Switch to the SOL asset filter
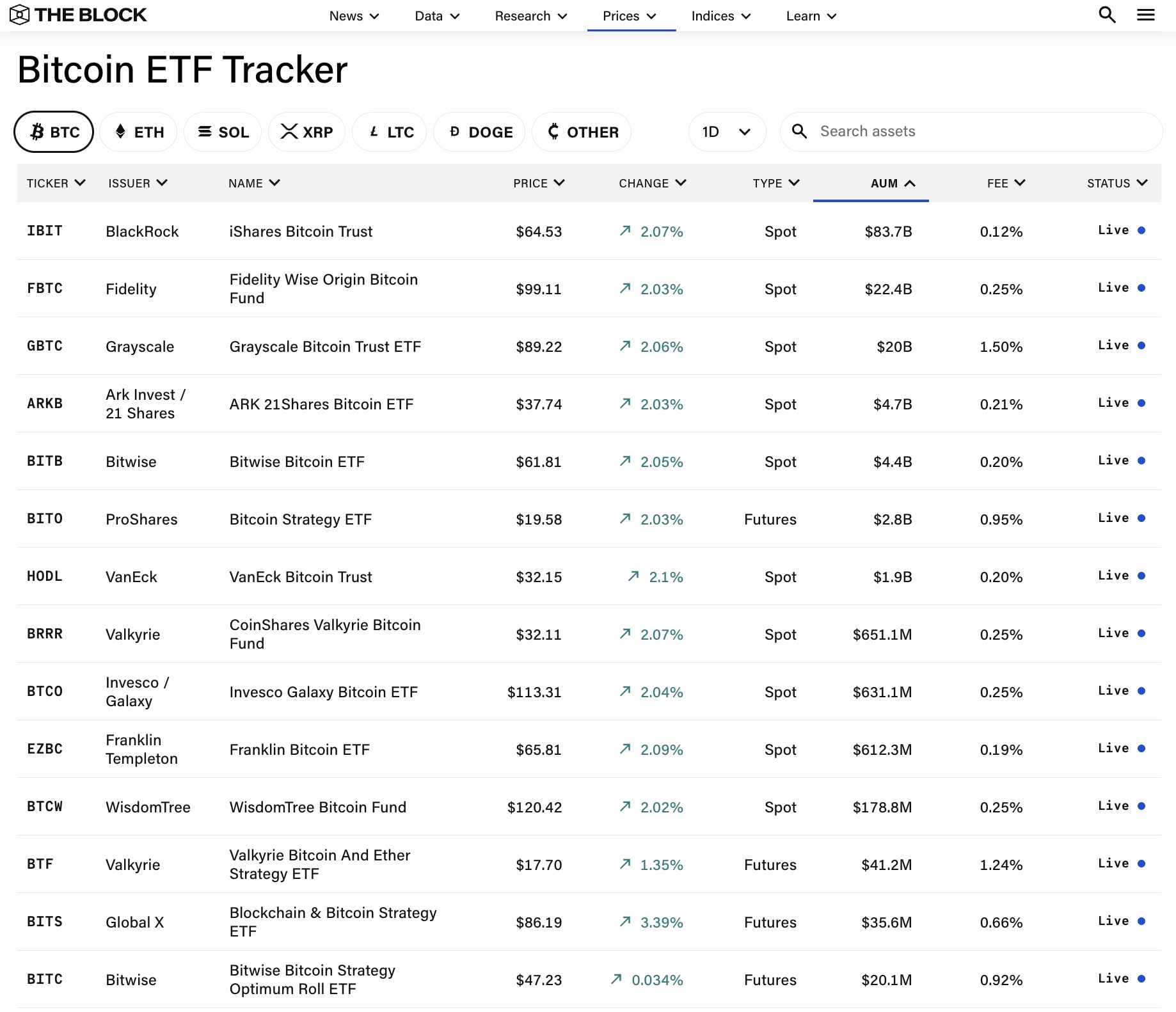This screenshot has width=1176, height=1012. pyautogui.click(x=223, y=132)
